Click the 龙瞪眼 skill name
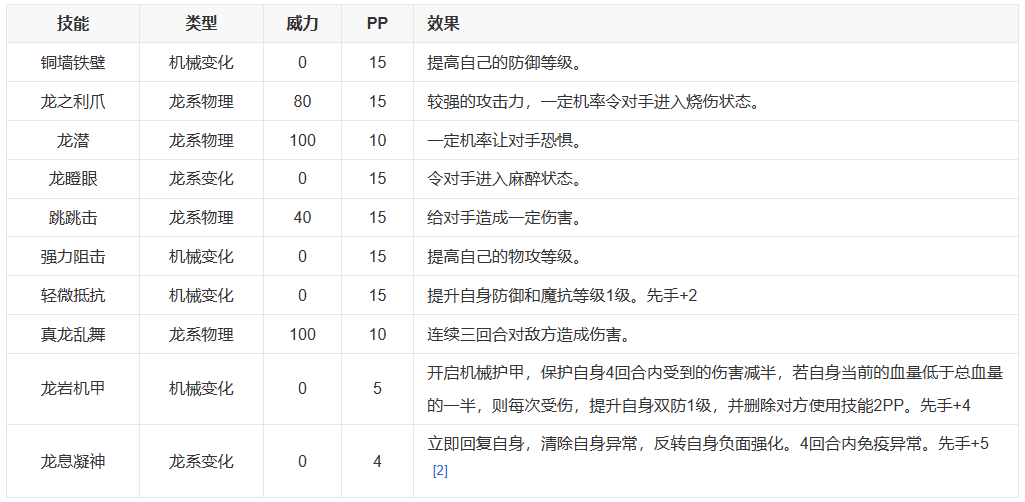This screenshot has height=502, width=1025. click(73, 179)
